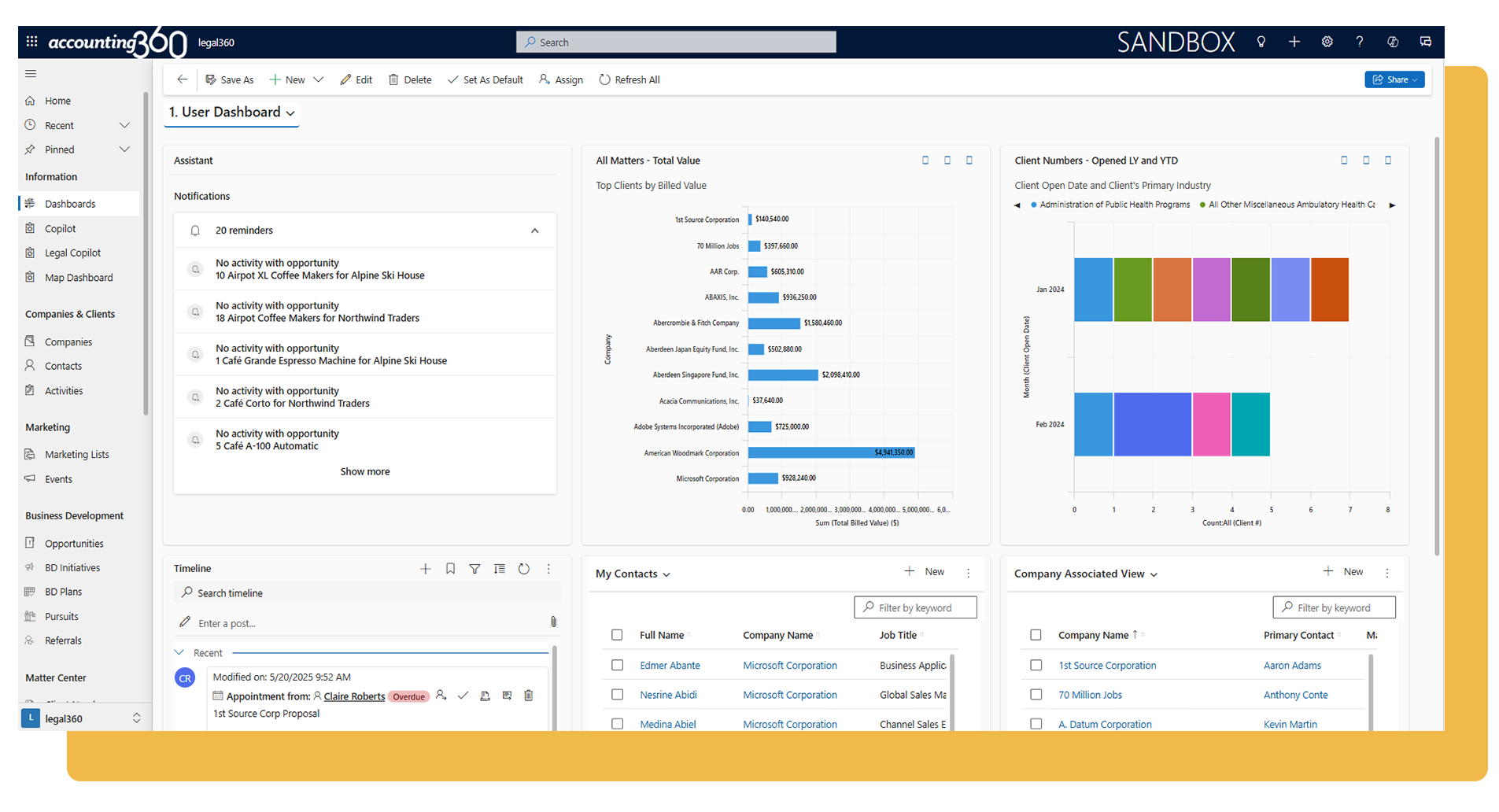Open the Company Associated View dropdown
Screen dimensions: 1499x812
click(1154, 574)
